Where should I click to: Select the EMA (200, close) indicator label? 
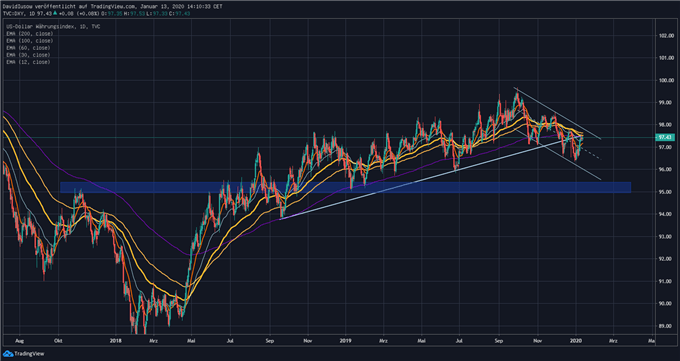click(30, 34)
